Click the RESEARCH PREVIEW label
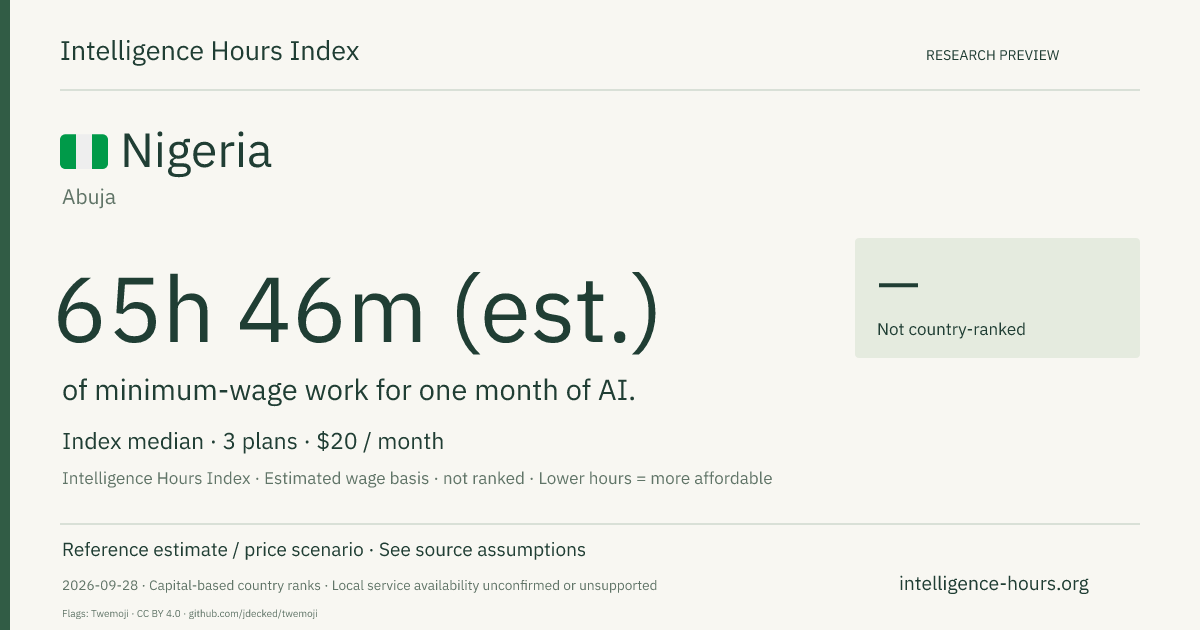This screenshot has height=630, width=1200. pos(992,56)
